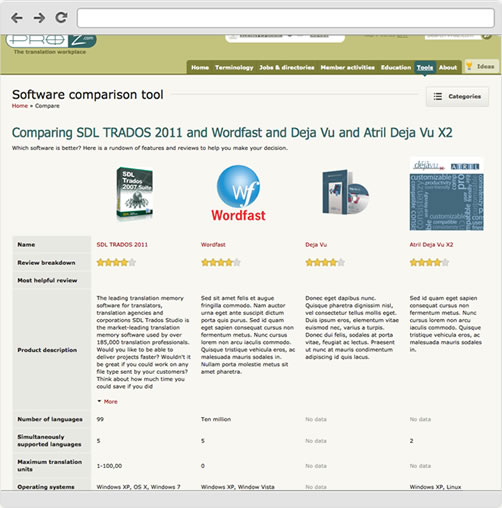
Task: Click the 'Review breakdown' row label
Action: [x=46, y=263]
